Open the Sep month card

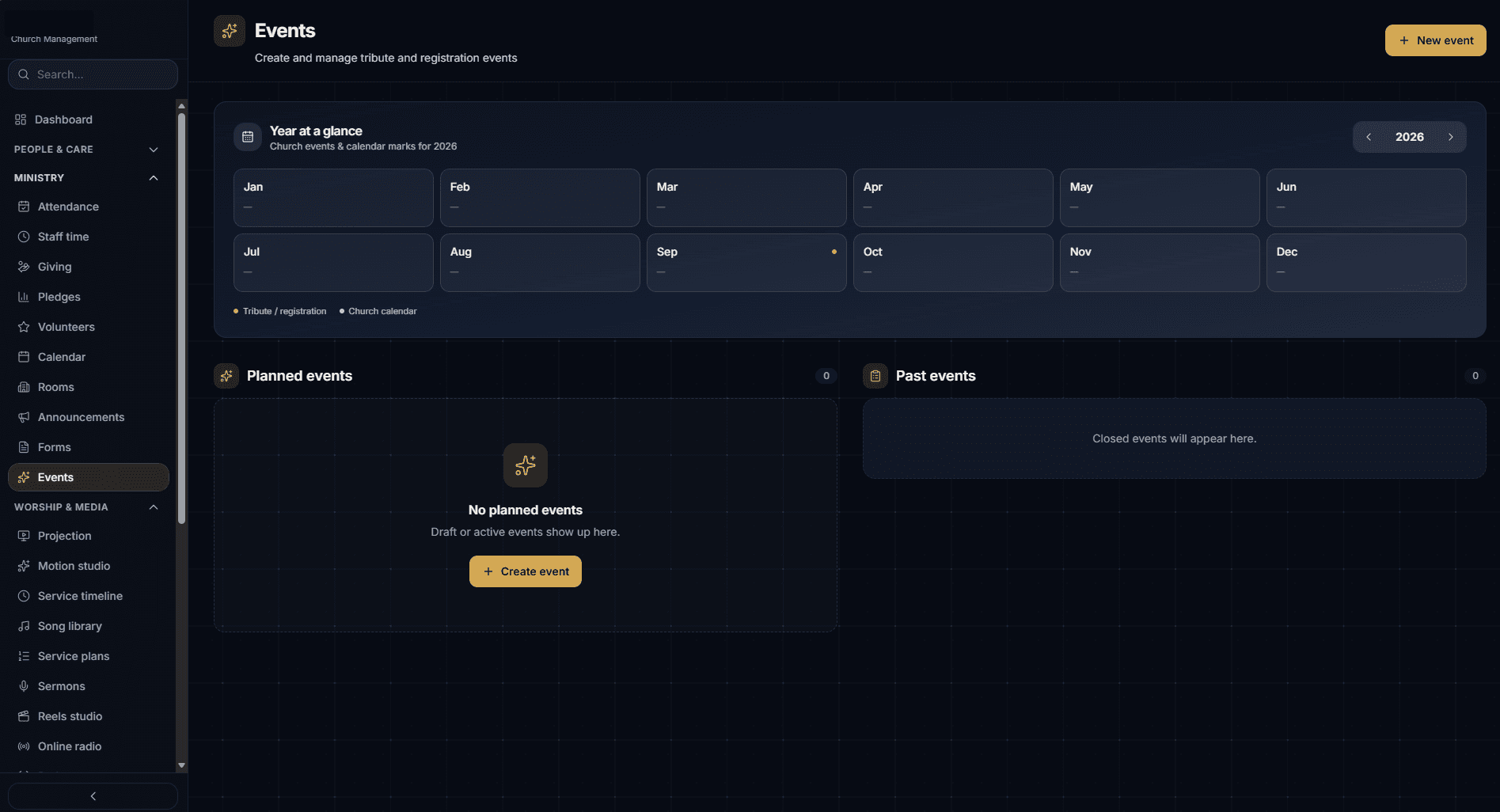point(746,263)
